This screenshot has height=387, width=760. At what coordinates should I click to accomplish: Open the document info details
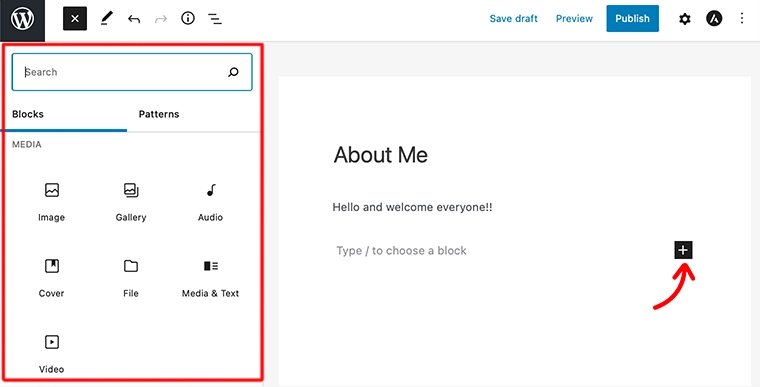[188, 18]
